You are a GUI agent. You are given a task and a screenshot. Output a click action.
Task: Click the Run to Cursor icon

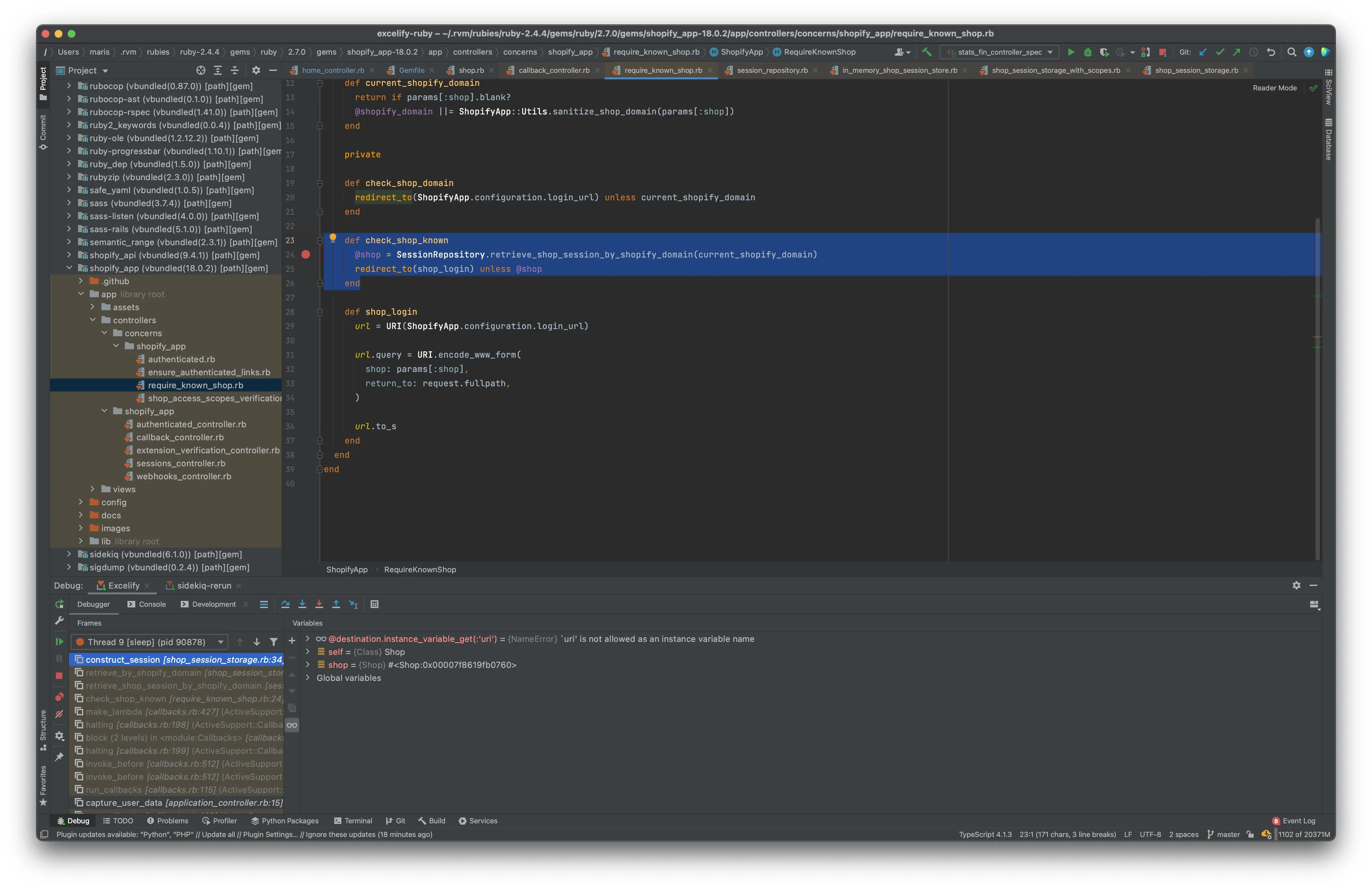pyautogui.click(x=353, y=604)
